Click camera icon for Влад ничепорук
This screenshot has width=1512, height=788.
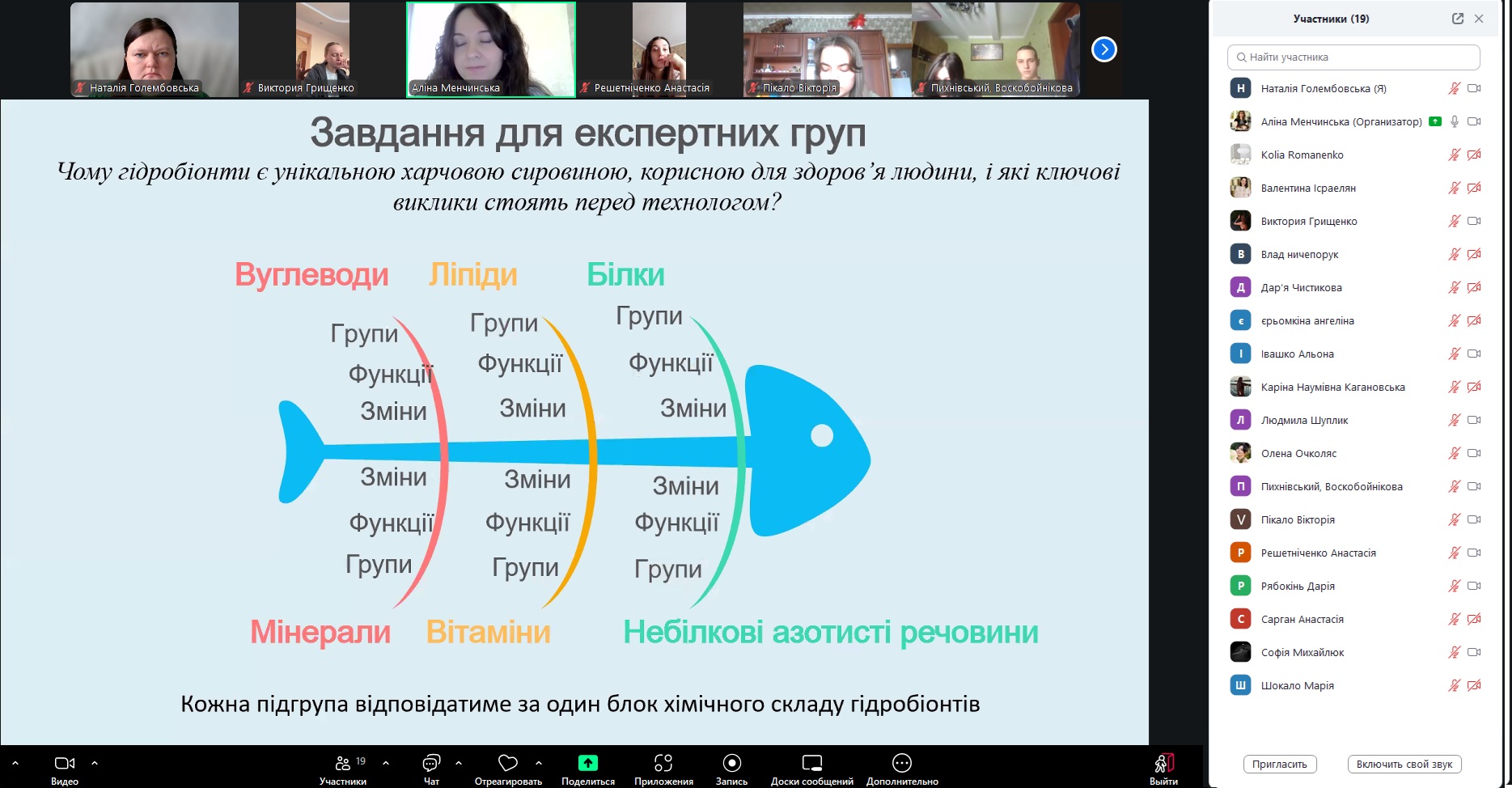(1474, 254)
